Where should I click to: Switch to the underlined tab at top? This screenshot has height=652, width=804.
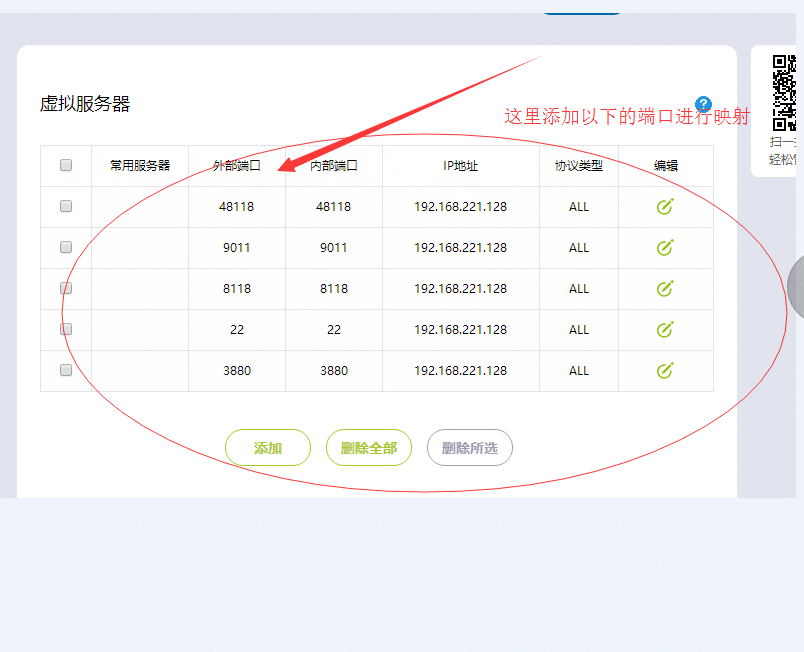(x=581, y=8)
